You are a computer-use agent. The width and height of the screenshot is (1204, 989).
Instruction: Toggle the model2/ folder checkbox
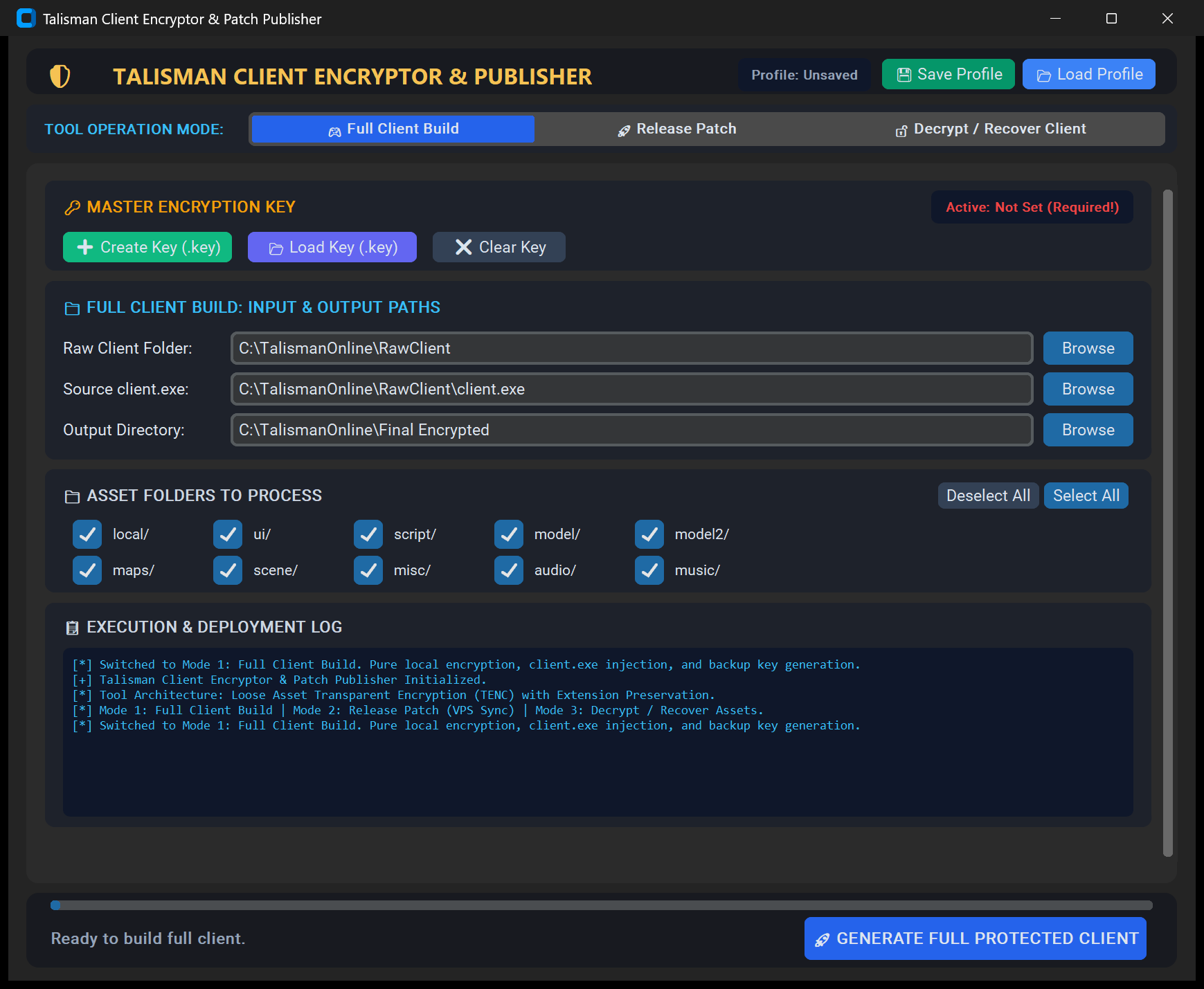tap(649, 534)
